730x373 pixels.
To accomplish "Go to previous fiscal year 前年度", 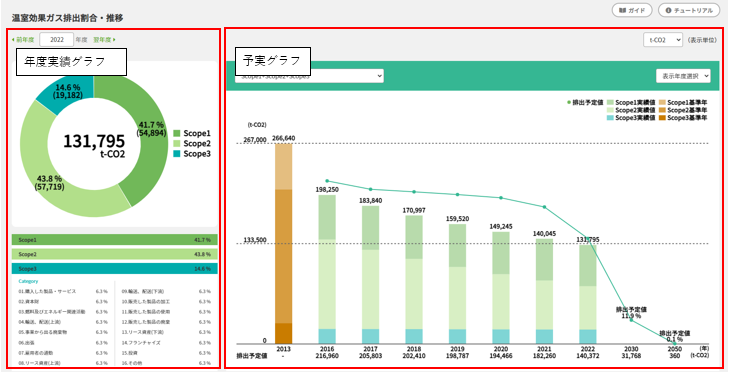I will (x=23, y=40).
